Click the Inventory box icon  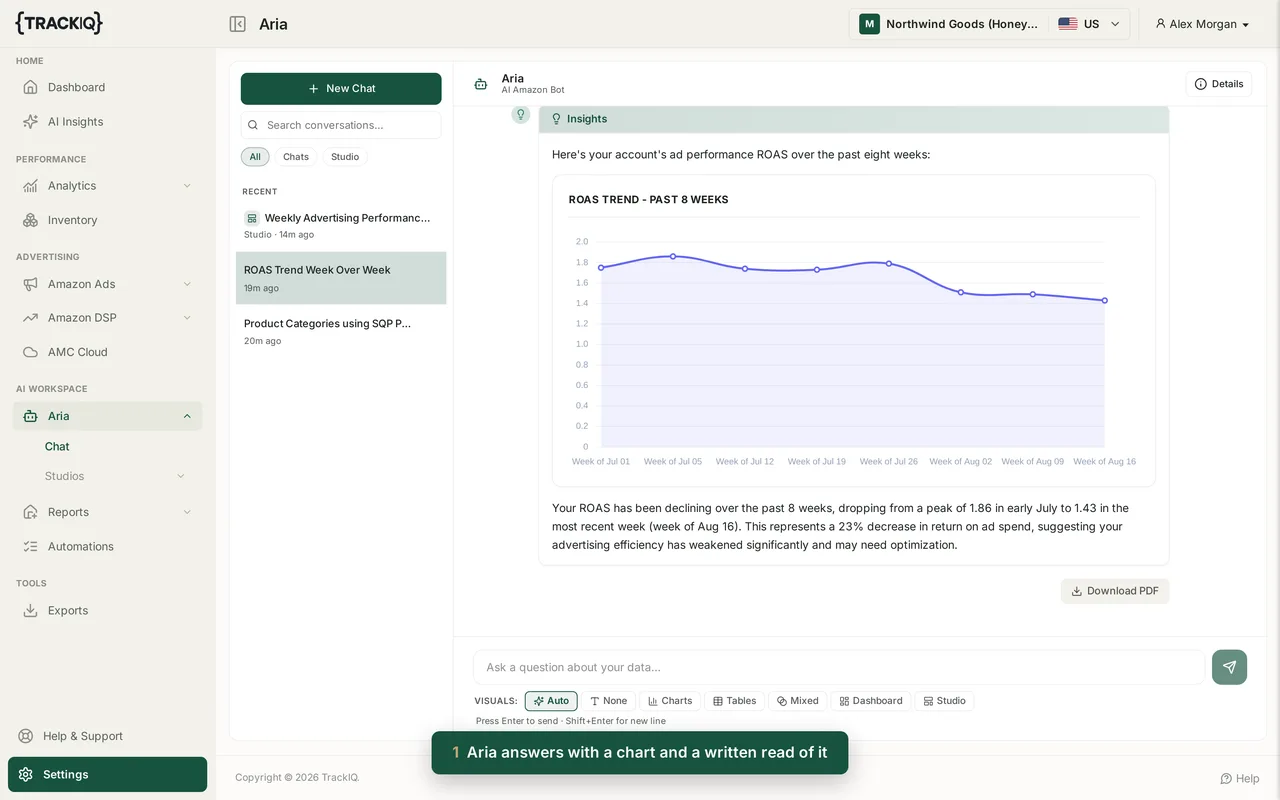[31, 220]
